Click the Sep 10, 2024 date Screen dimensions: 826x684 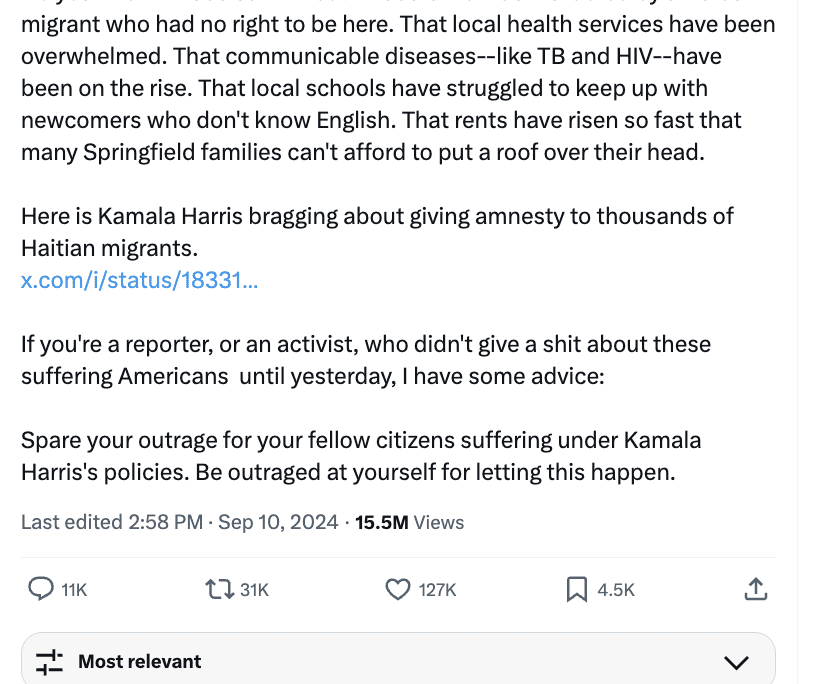278,522
